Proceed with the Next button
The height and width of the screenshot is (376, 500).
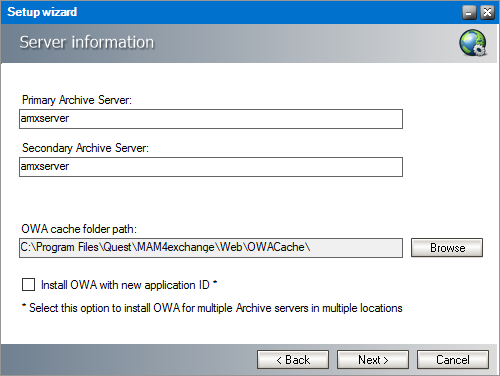[x=373, y=359]
